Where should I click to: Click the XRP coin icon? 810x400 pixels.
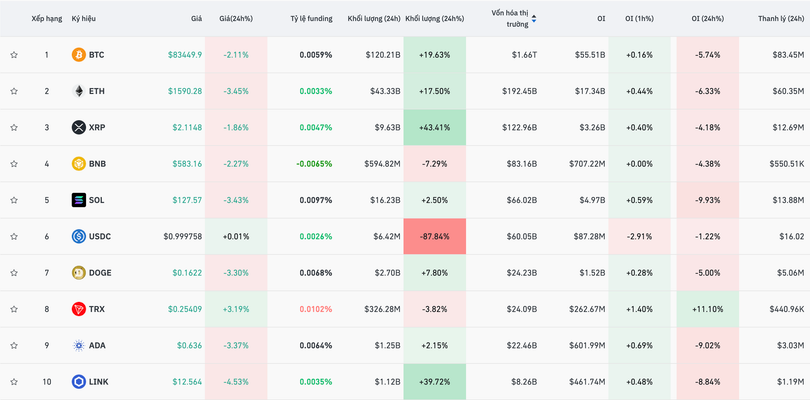coord(78,128)
